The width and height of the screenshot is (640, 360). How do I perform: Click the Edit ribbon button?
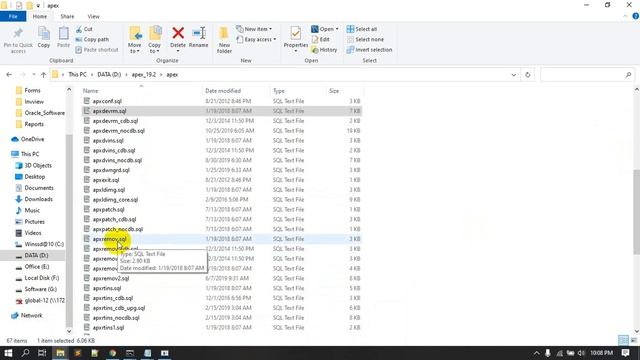(x=321, y=40)
